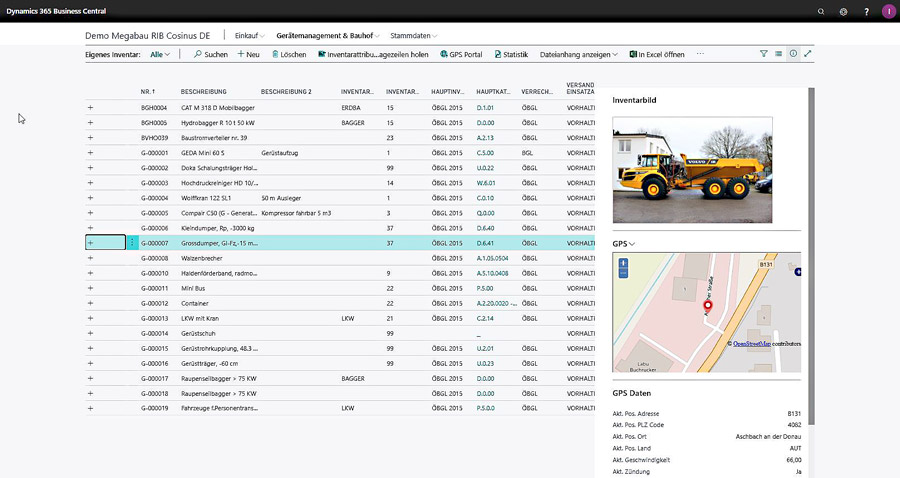Show more actions ellipsis
Image resolution: width=900 pixels, height=478 pixels.
pyautogui.click(x=700, y=54)
